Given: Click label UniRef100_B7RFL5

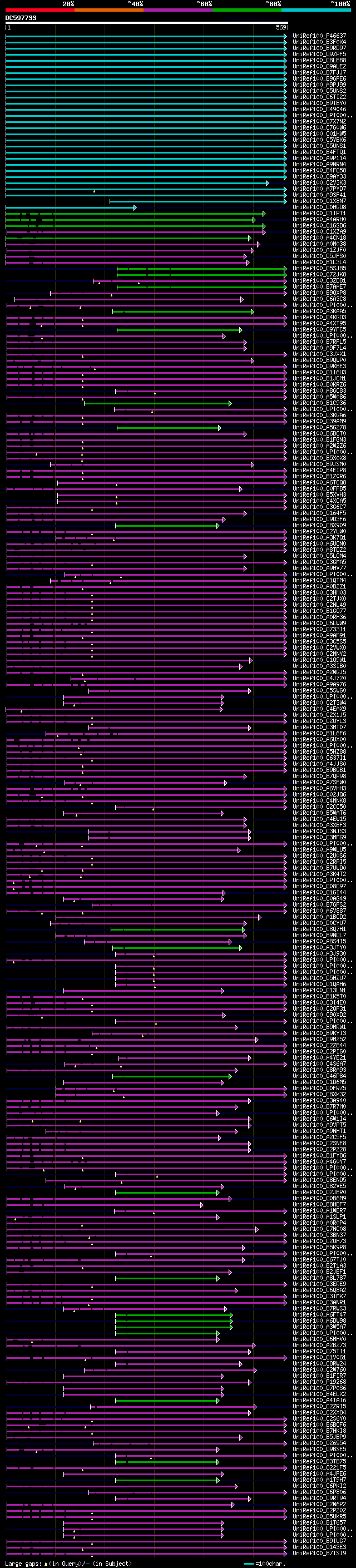Looking at the screenshot, I should (319, 342).
